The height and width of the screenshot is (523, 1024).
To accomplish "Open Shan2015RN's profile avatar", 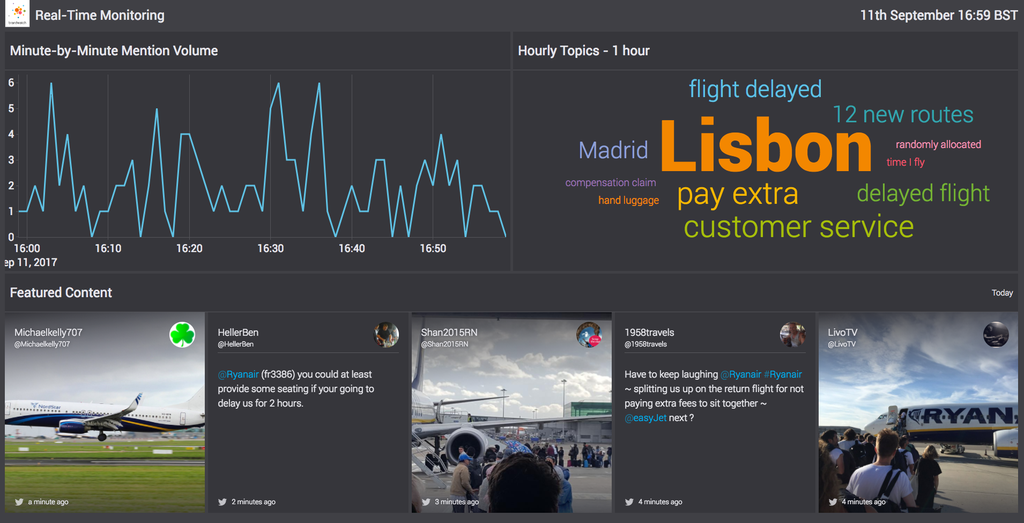I will point(589,335).
